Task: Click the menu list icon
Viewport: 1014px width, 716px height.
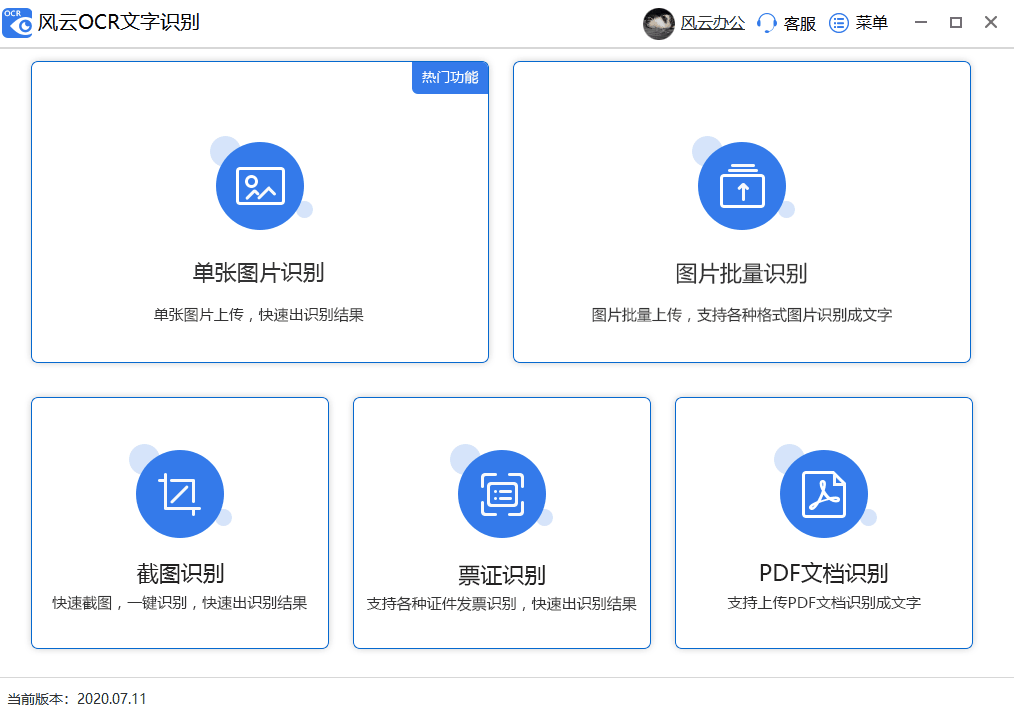Action: (x=839, y=23)
